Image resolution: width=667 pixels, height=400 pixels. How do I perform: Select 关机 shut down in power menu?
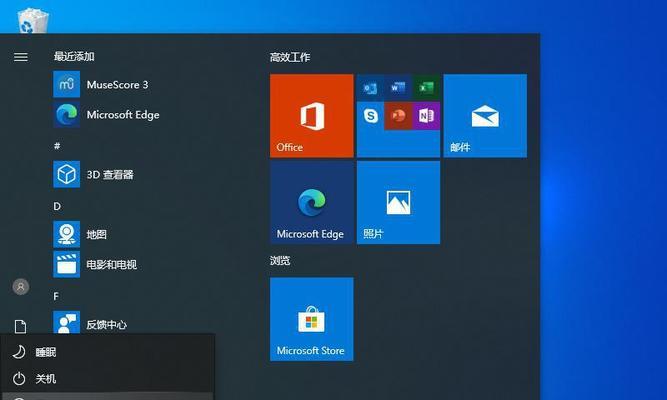(107, 378)
